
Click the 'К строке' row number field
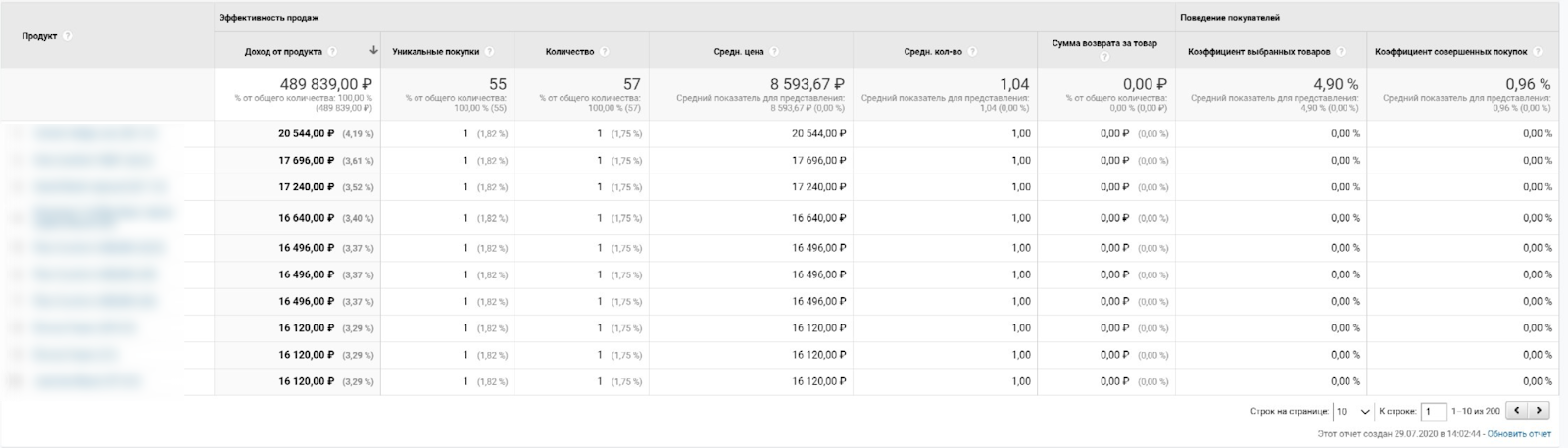(x=1434, y=412)
